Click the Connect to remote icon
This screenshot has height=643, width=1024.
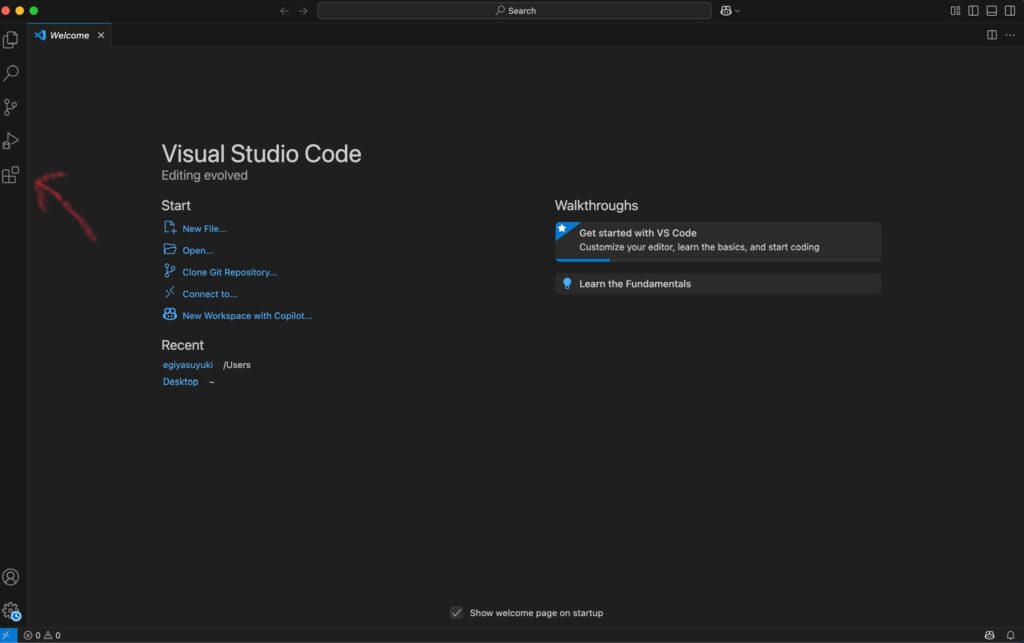[170, 292]
